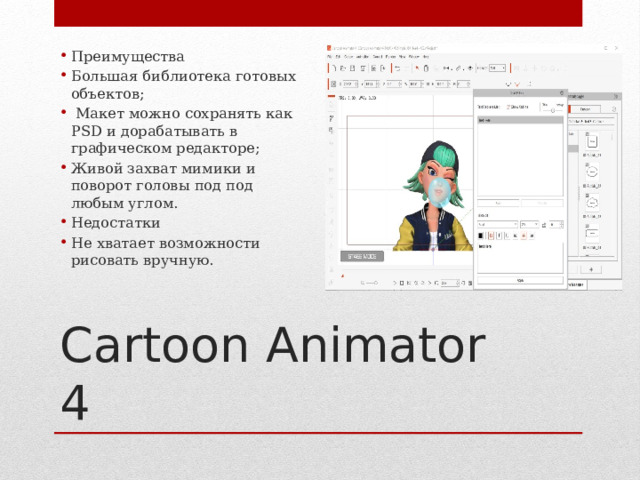The width and height of the screenshot is (640, 480).
Task: Click the wide button at text panel bottom
Action: [x=520, y=280]
